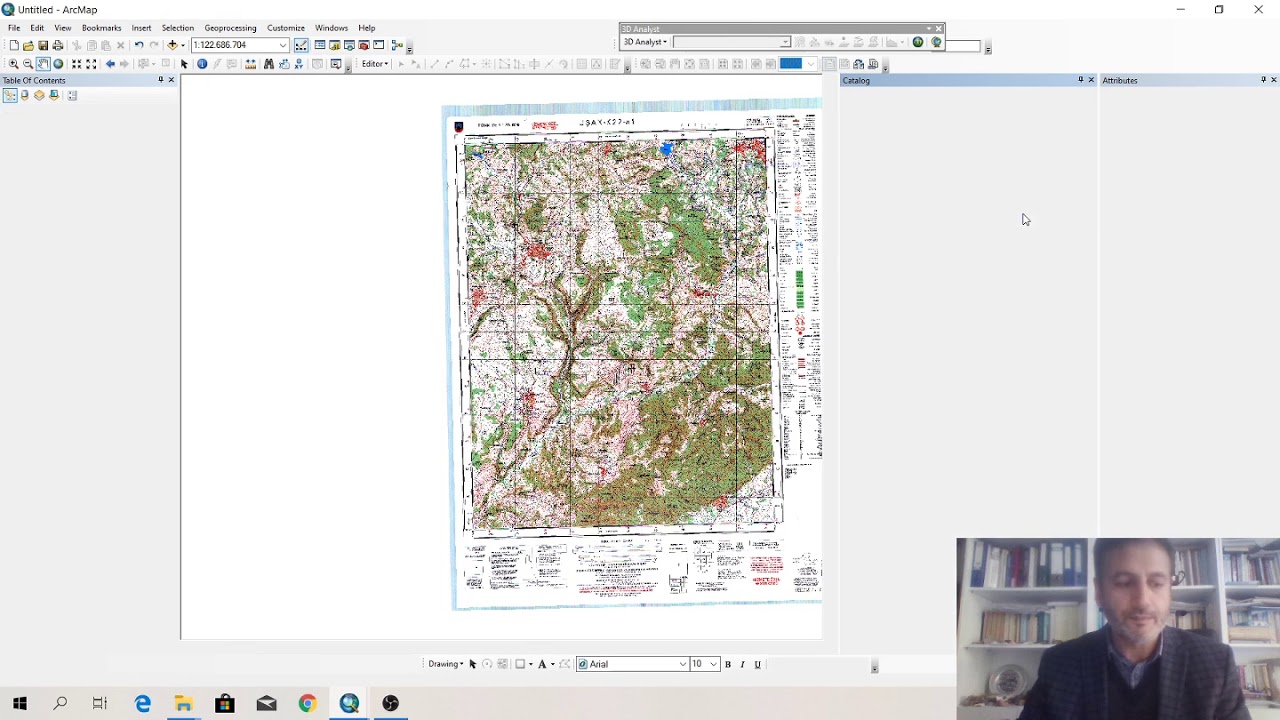Switch TOC to List By Drawing Order
The width and height of the screenshot is (1280, 720).
pos(9,95)
